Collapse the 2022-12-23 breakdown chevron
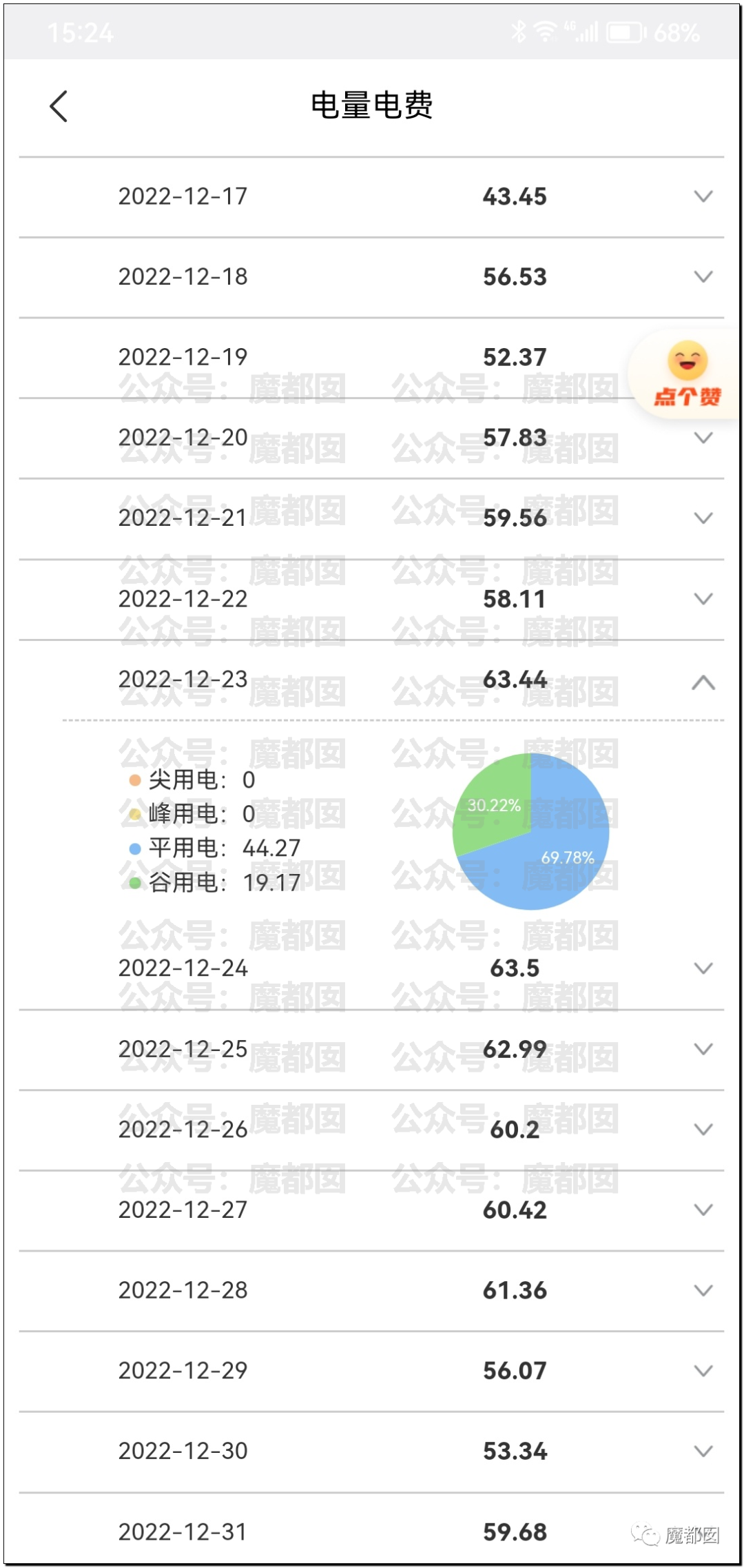This screenshot has height=1568, width=744. pyautogui.click(x=703, y=682)
